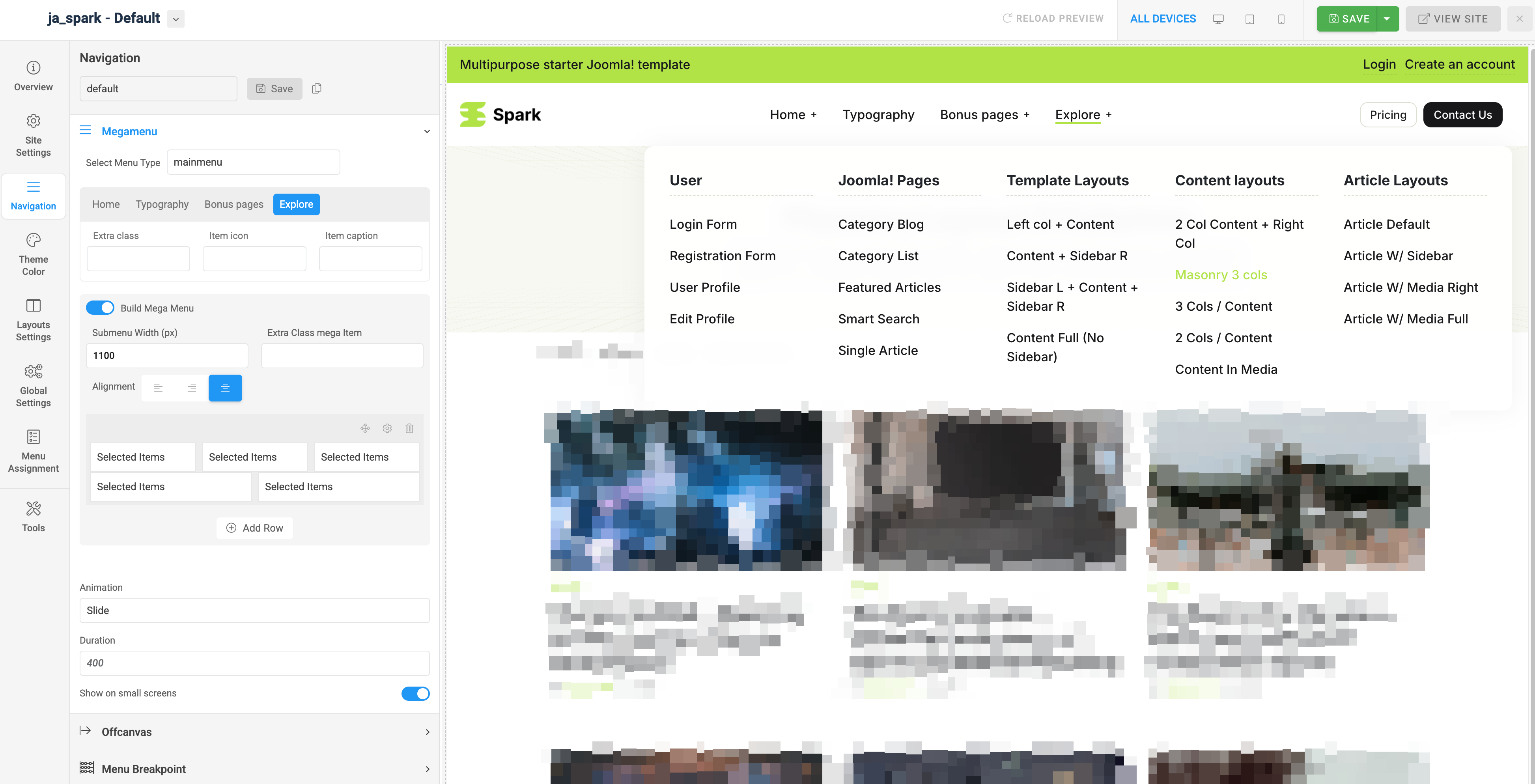Go to Global Settings
The height and width of the screenshot is (784, 1535).
(33, 384)
